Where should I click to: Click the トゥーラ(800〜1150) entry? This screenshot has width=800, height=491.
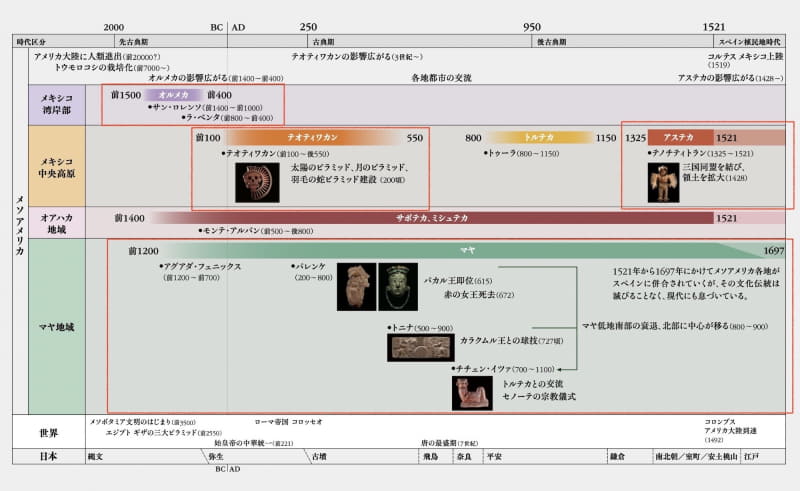tap(521, 153)
